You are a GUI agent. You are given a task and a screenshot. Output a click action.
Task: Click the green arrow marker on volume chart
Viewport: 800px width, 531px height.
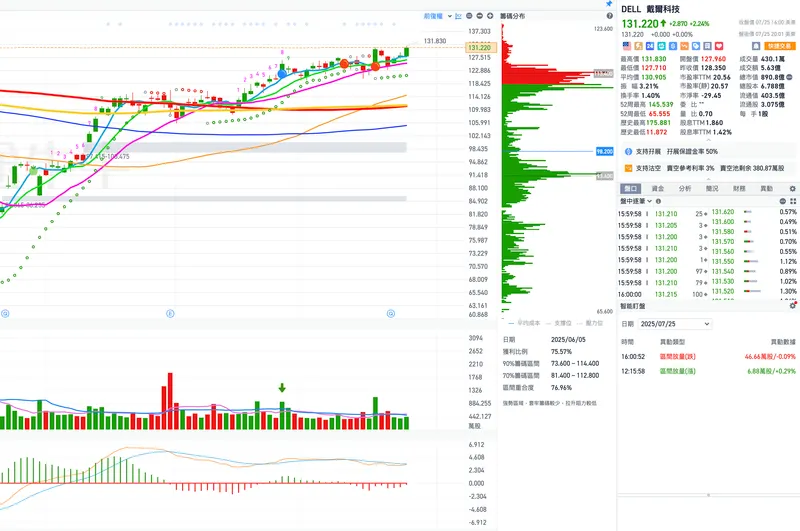282,388
